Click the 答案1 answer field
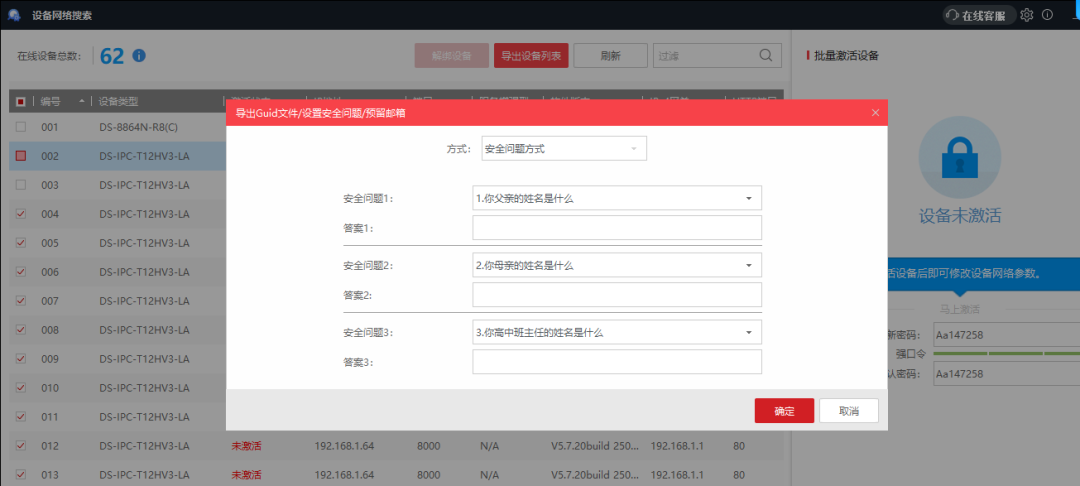The width and height of the screenshot is (1080, 486). [x=617, y=228]
